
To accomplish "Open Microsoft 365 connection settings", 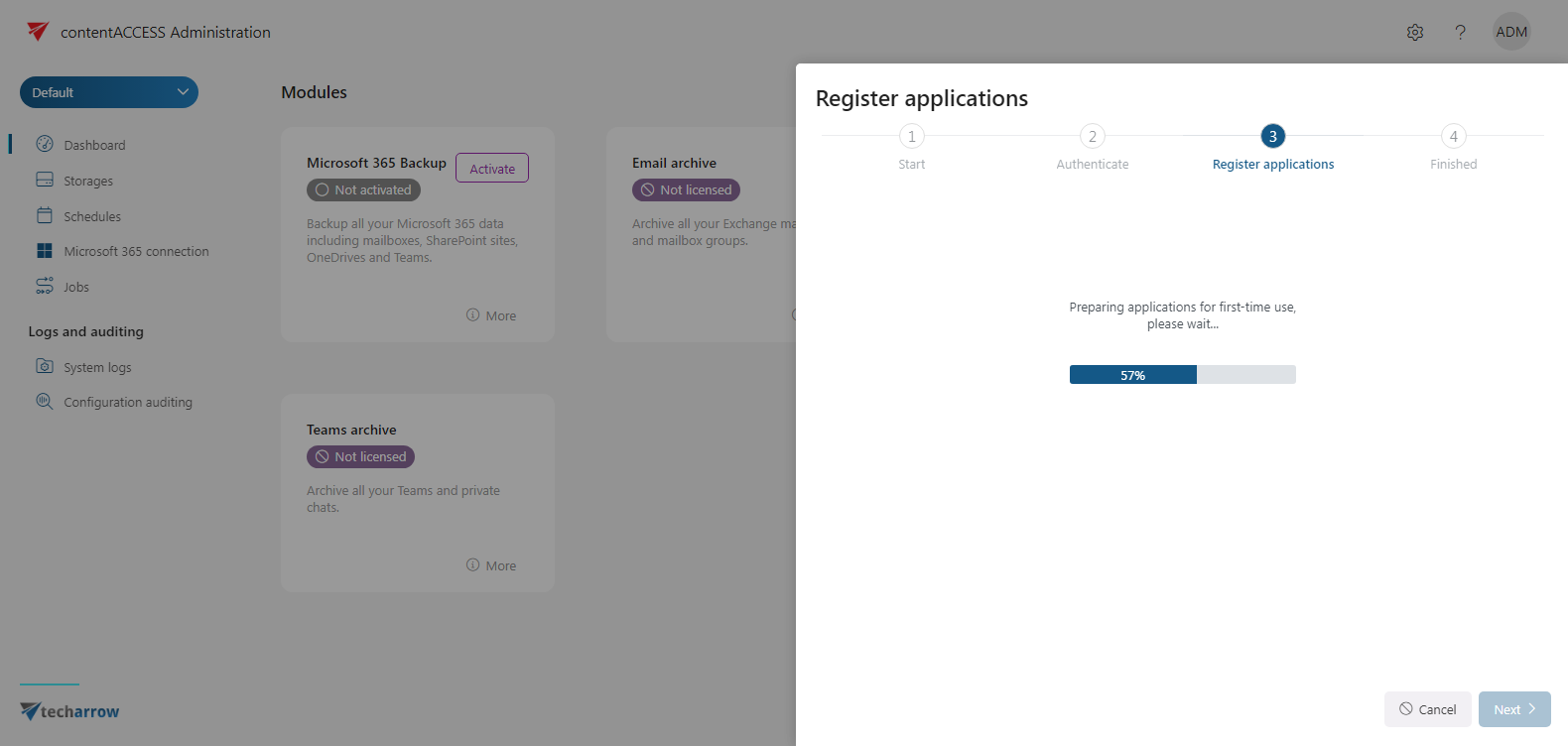I will [136, 250].
